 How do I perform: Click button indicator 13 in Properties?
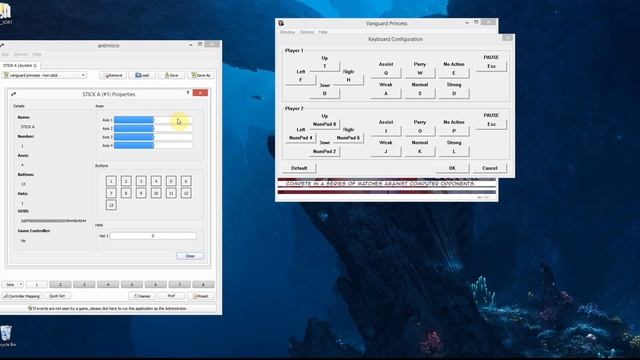click(x=111, y=205)
